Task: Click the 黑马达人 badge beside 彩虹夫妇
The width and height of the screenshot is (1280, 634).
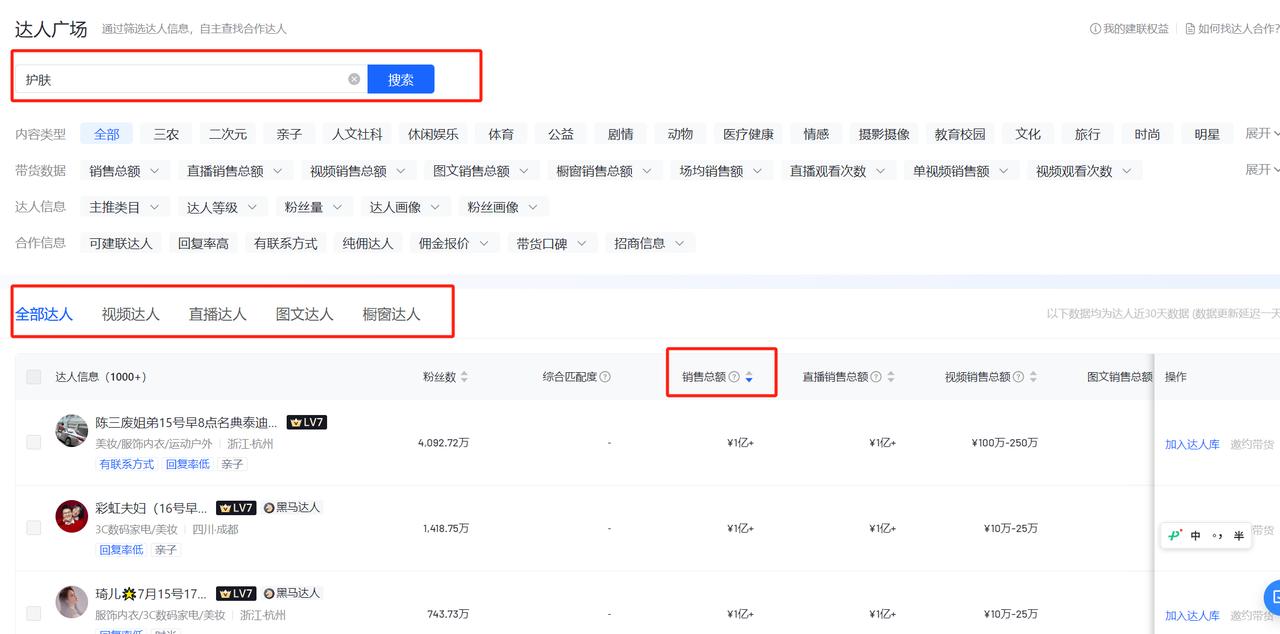Action: 293,507
